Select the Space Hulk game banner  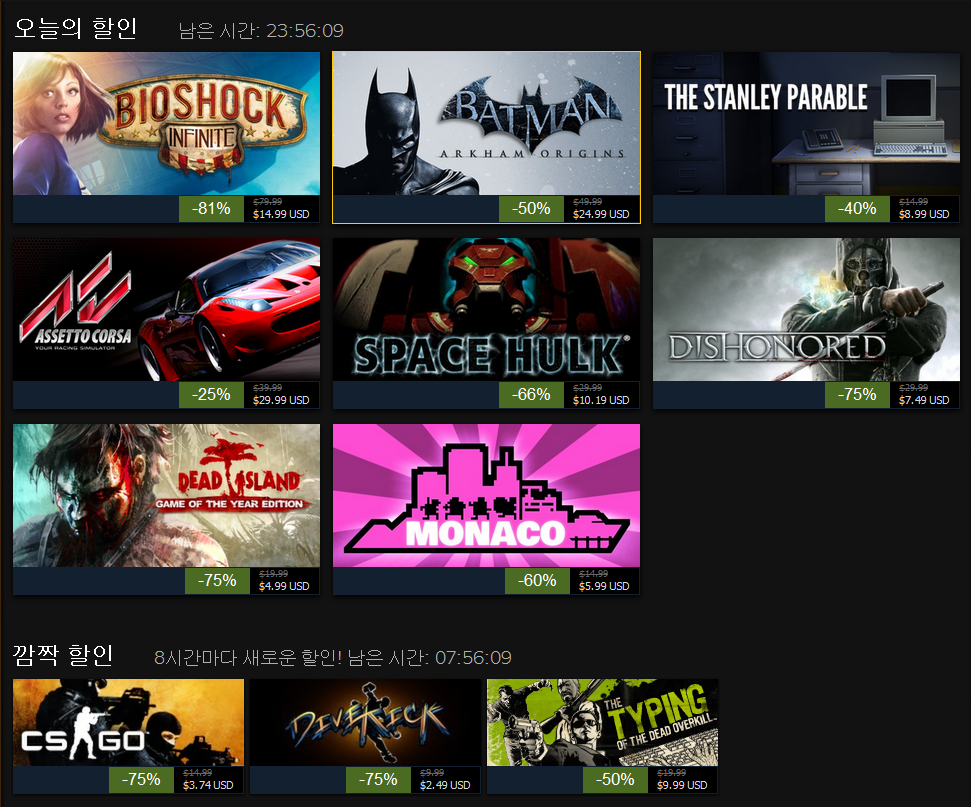(x=487, y=309)
